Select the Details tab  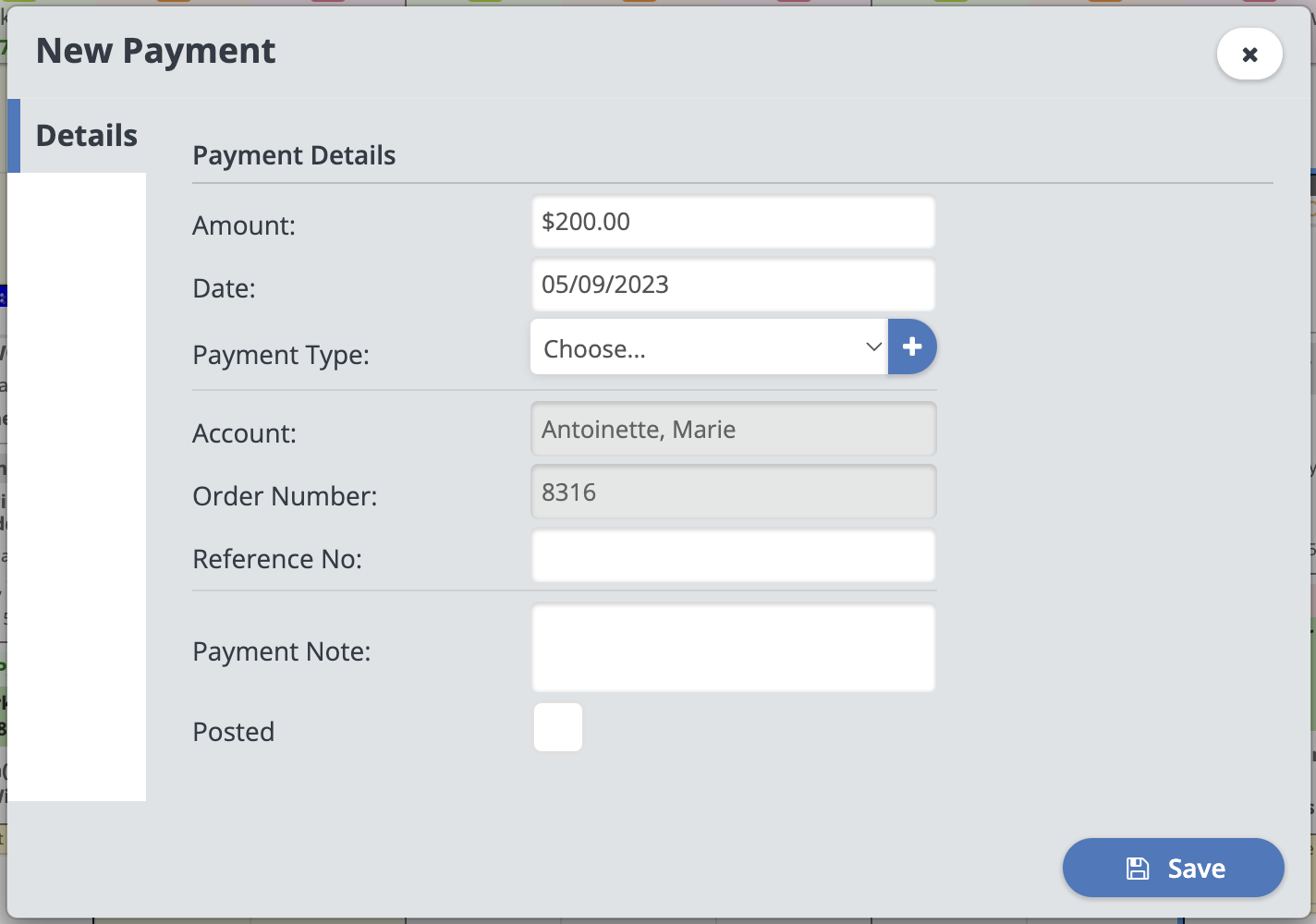86,136
